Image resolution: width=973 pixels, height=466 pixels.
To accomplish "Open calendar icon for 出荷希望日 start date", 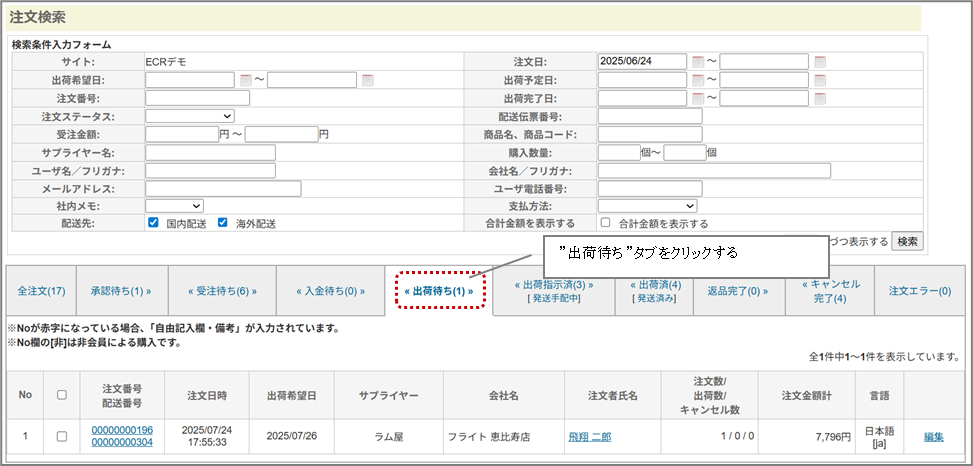I will (x=246, y=80).
